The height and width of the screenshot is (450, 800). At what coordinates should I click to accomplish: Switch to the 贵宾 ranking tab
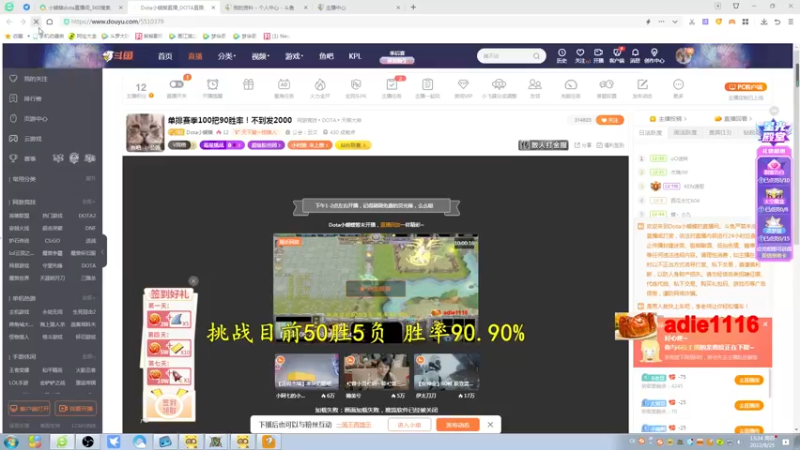(719, 133)
